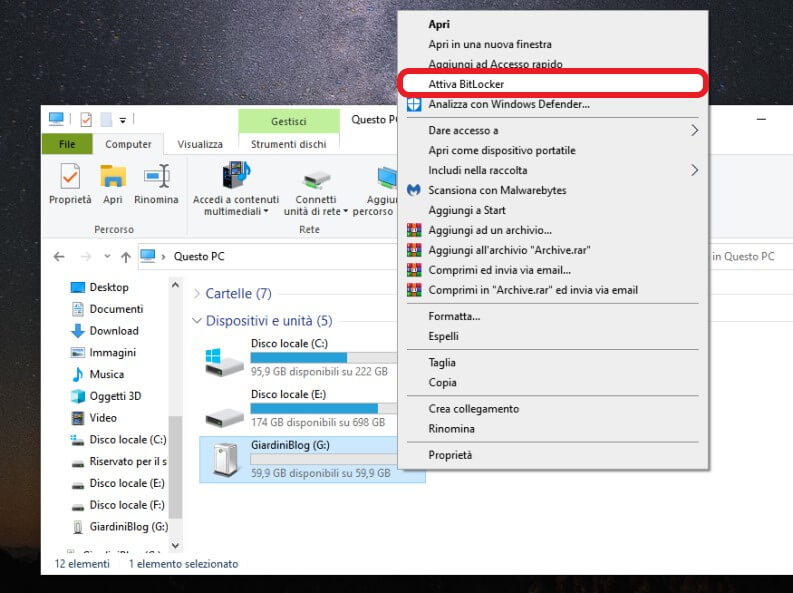Open Accedi a contenuti multimediali
This screenshot has height=593, width=793.
(x=236, y=189)
